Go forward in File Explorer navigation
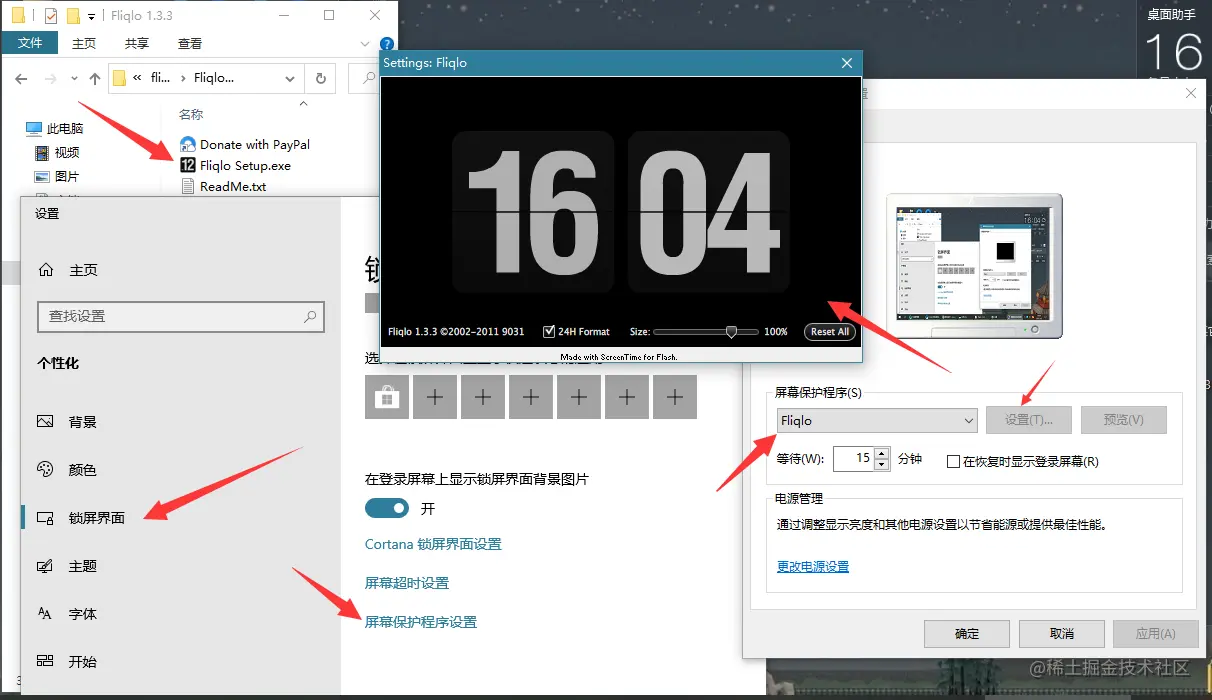The width and height of the screenshot is (1212, 700). 51,78
